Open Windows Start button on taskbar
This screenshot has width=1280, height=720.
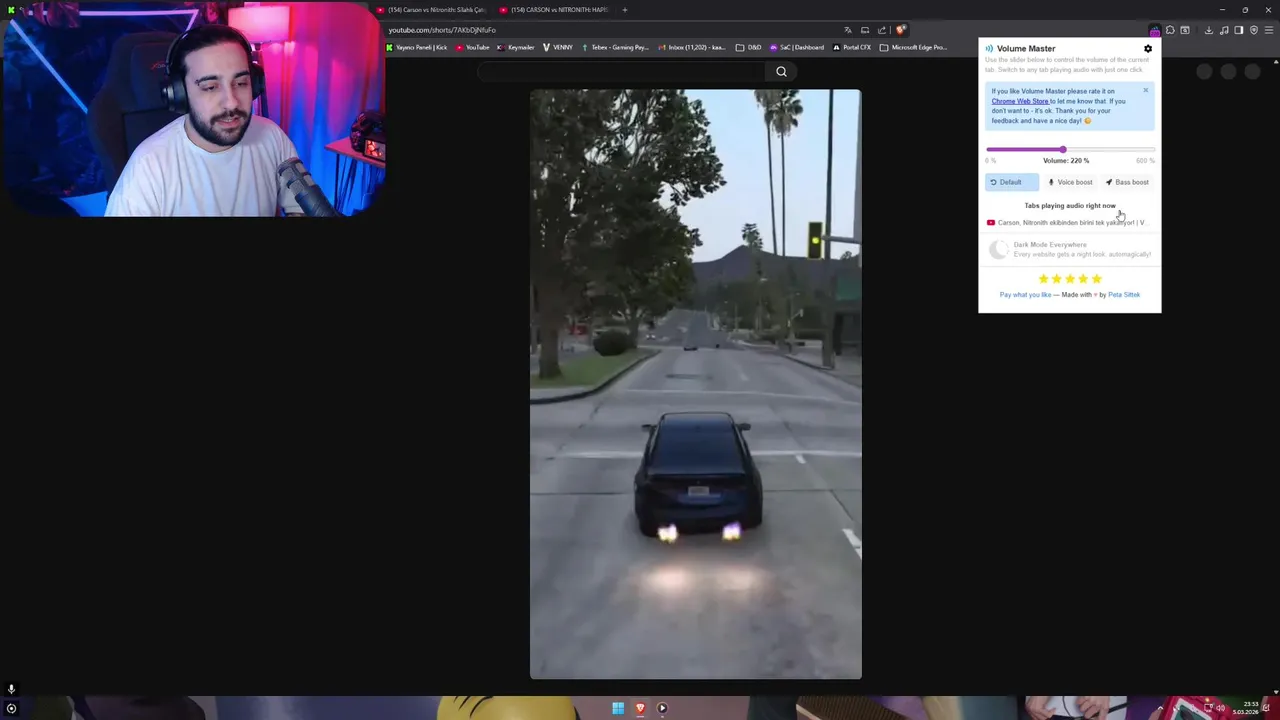(x=618, y=708)
